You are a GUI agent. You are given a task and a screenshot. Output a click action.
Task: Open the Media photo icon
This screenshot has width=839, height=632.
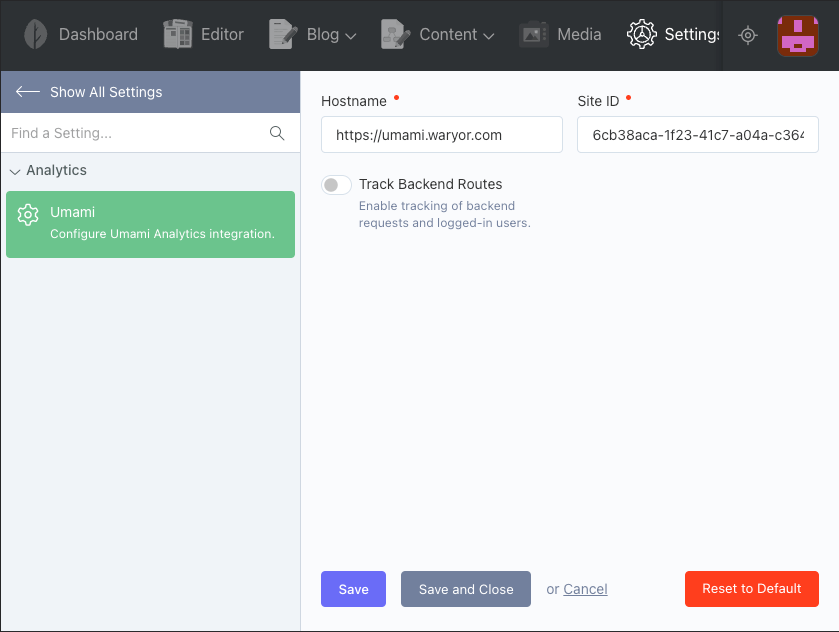533,34
